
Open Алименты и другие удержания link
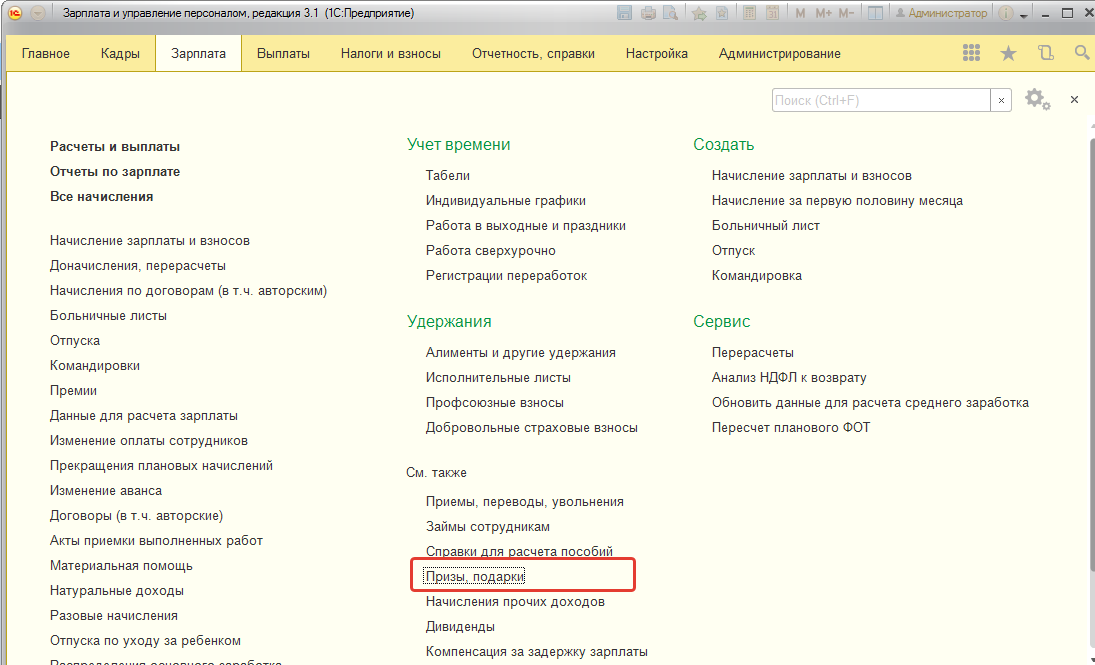pyautogui.click(x=521, y=353)
